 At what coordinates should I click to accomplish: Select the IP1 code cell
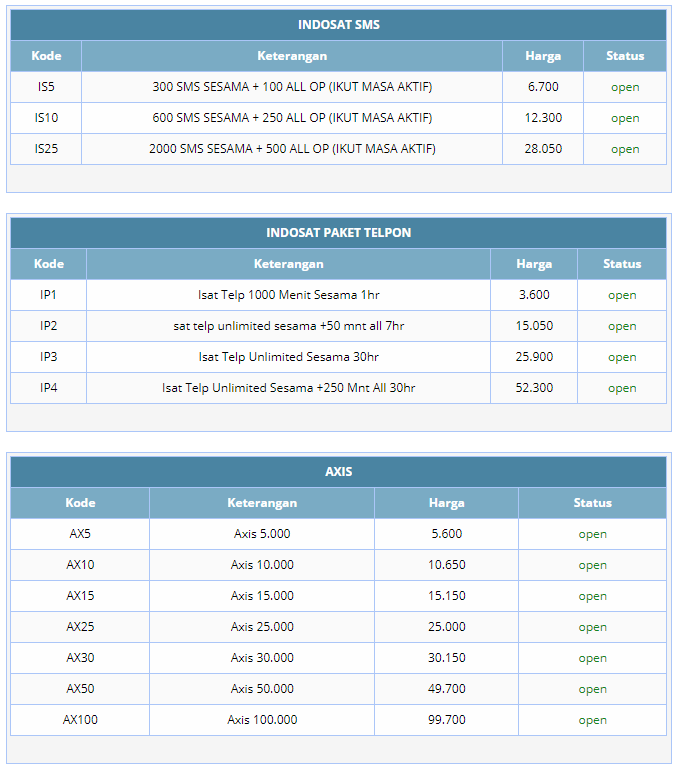(x=48, y=295)
